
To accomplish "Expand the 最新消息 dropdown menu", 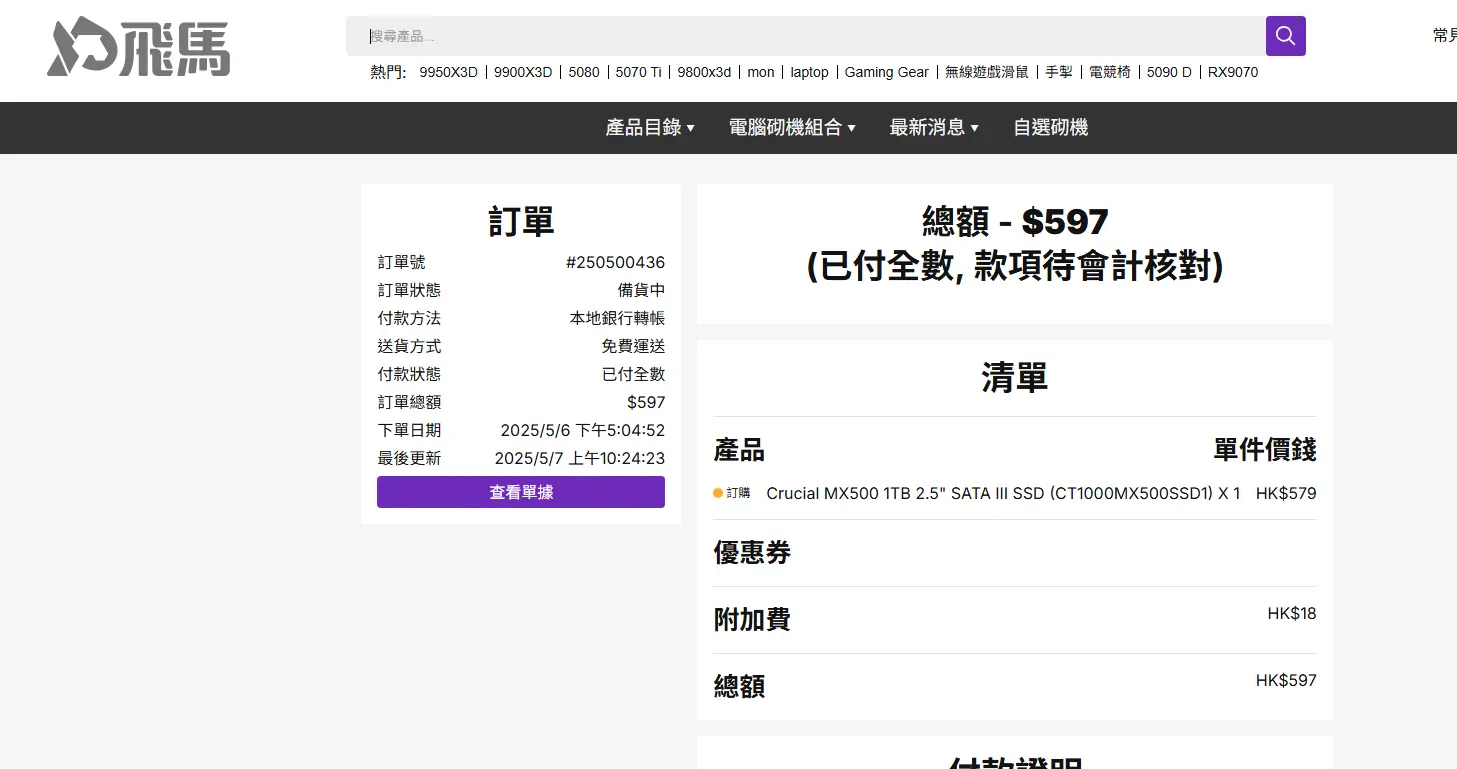I will pyautogui.click(x=934, y=128).
